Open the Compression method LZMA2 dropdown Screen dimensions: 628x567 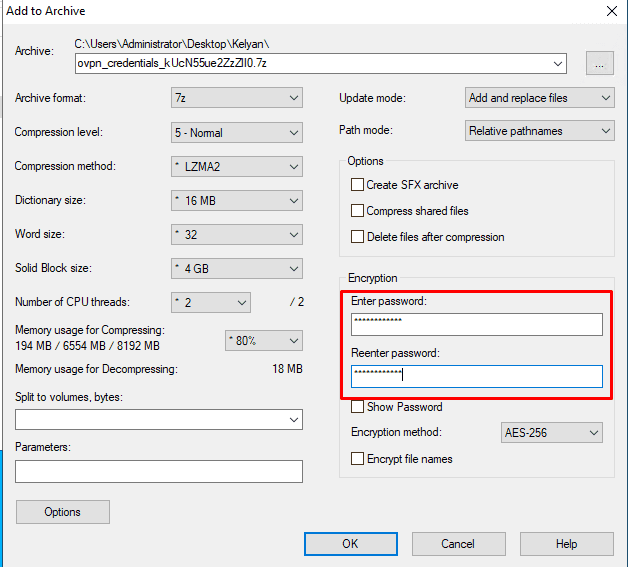236,167
